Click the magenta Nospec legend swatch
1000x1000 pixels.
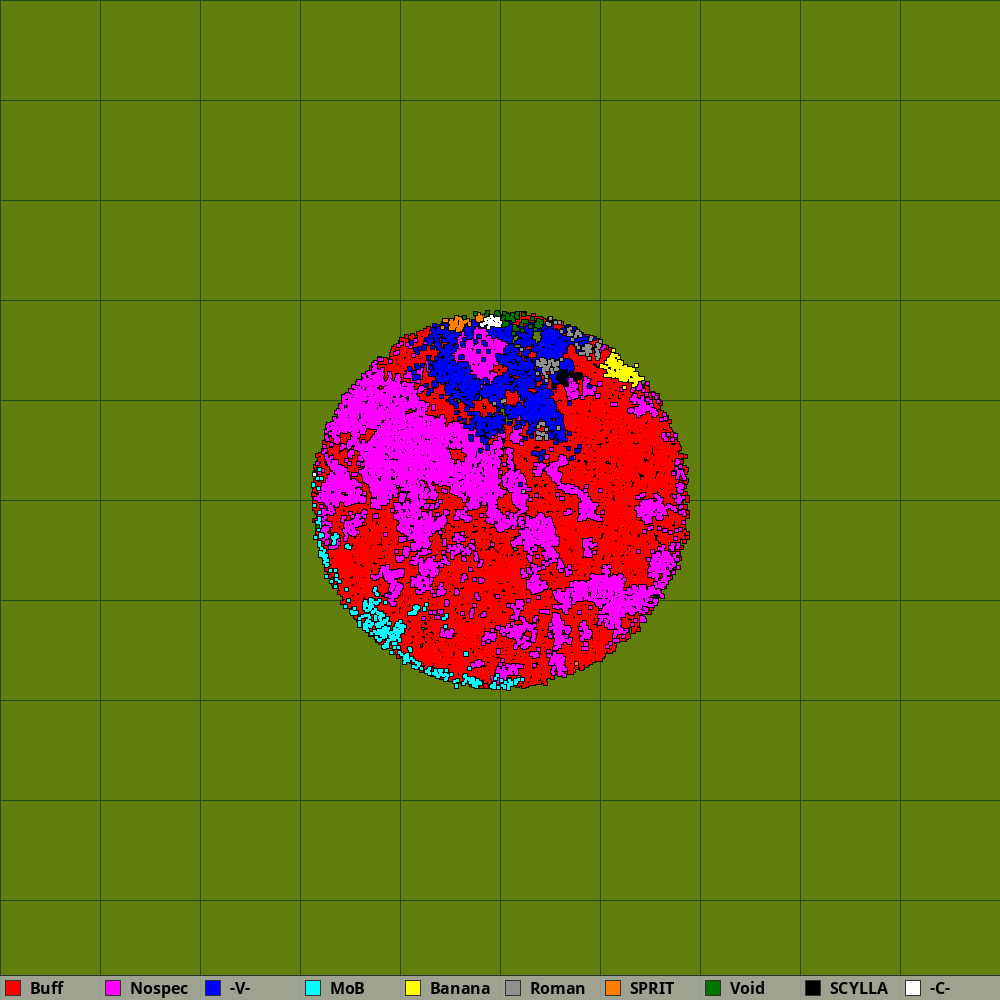[113, 988]
